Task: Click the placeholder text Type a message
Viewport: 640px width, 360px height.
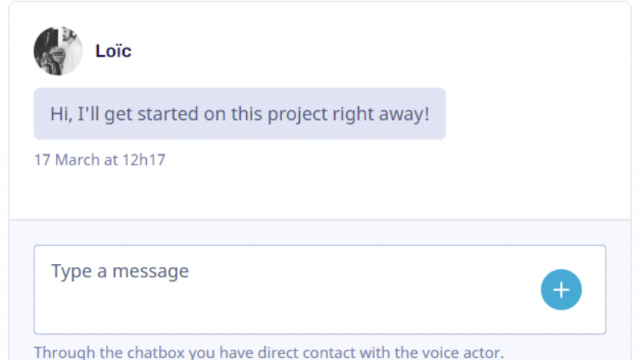Action: coord(120,271)
